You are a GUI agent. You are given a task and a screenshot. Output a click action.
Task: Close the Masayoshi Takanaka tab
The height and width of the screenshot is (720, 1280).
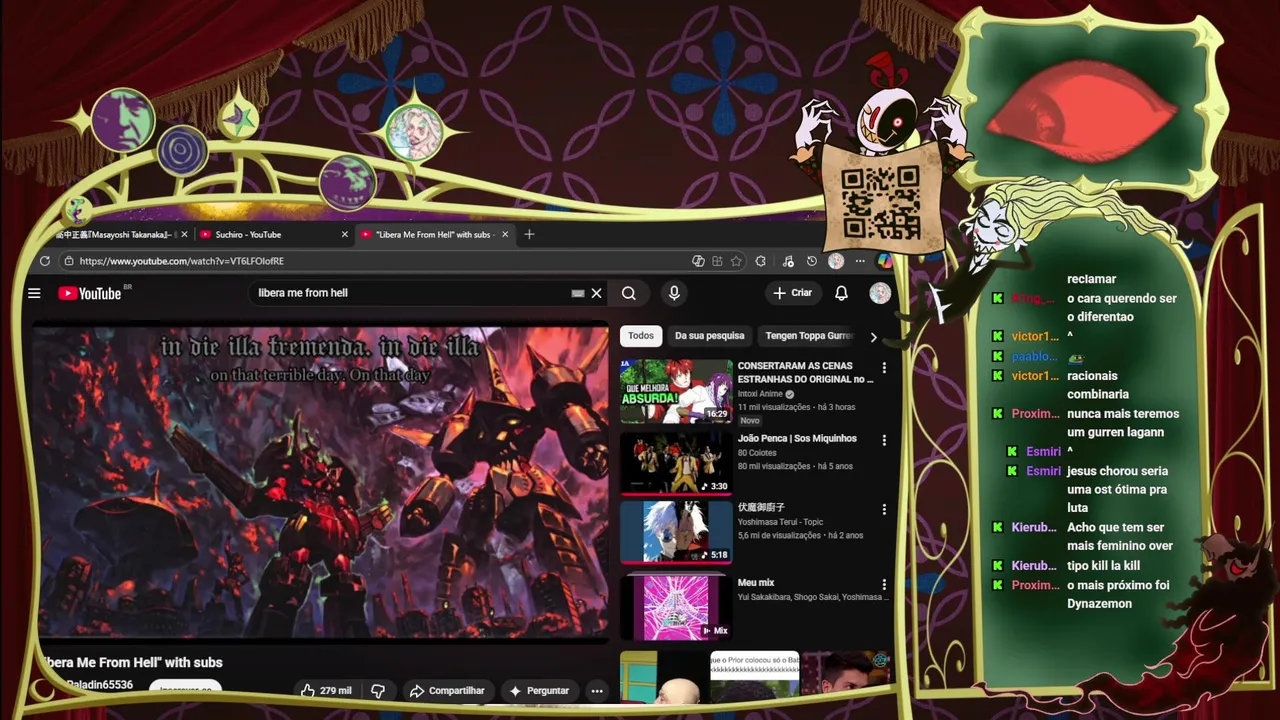point(184,234)
